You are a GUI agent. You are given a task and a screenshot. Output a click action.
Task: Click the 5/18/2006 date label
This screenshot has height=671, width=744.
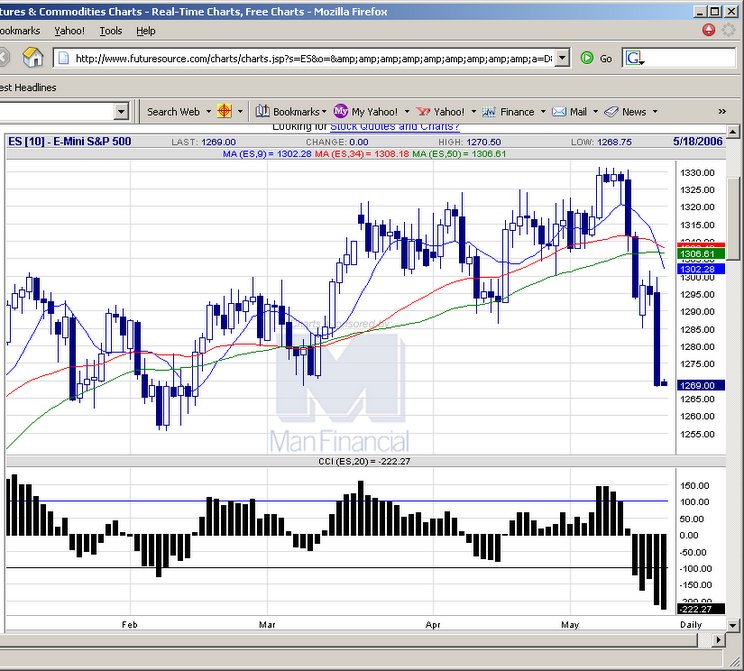click(698, 141)
